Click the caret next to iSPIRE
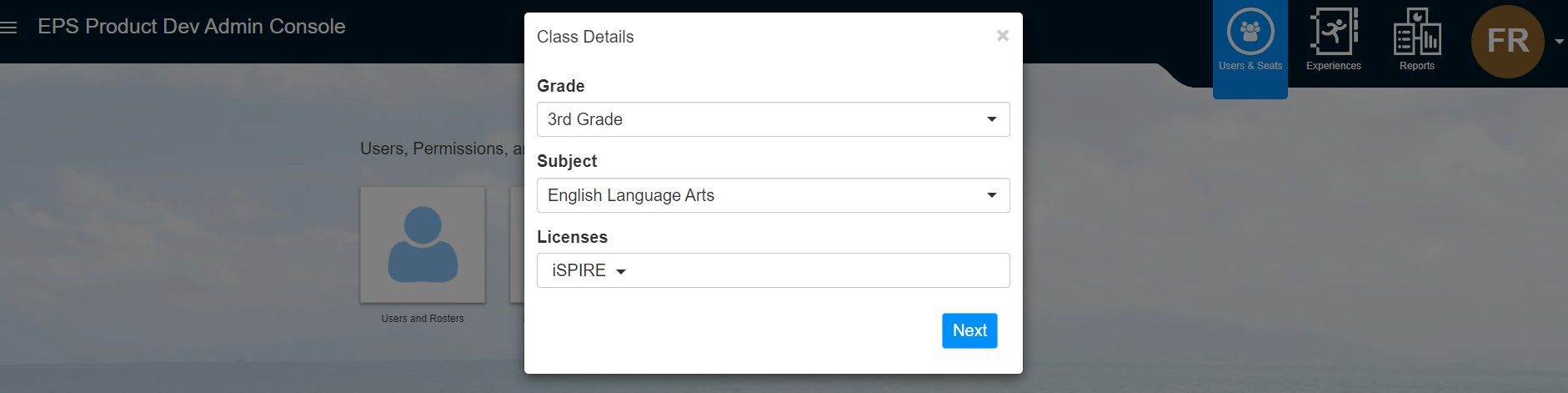The image size is (1568, 393). [621, 272]
